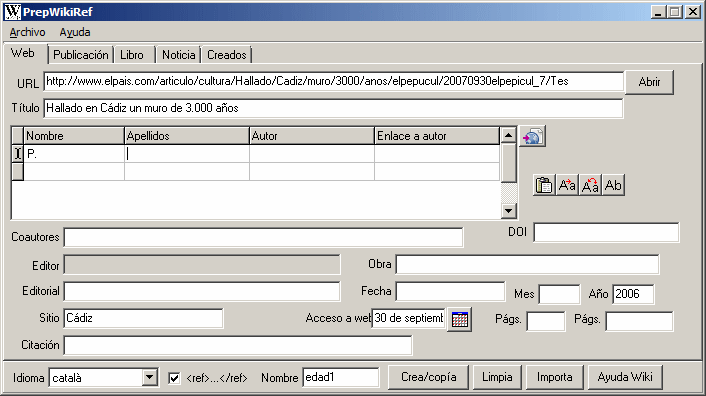Viewport: 706px width, 396px height.
Task: Click the Aa capitalize conversion icon
Action: (567, 185)
